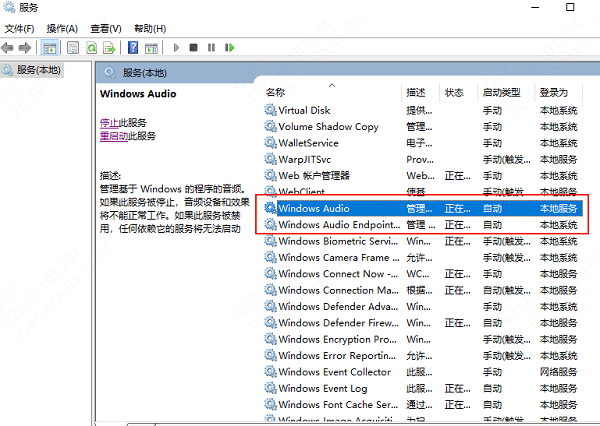Click gear icon of Windows Font Cache Service
Viewport: 600px width, 426px height.
271,405
